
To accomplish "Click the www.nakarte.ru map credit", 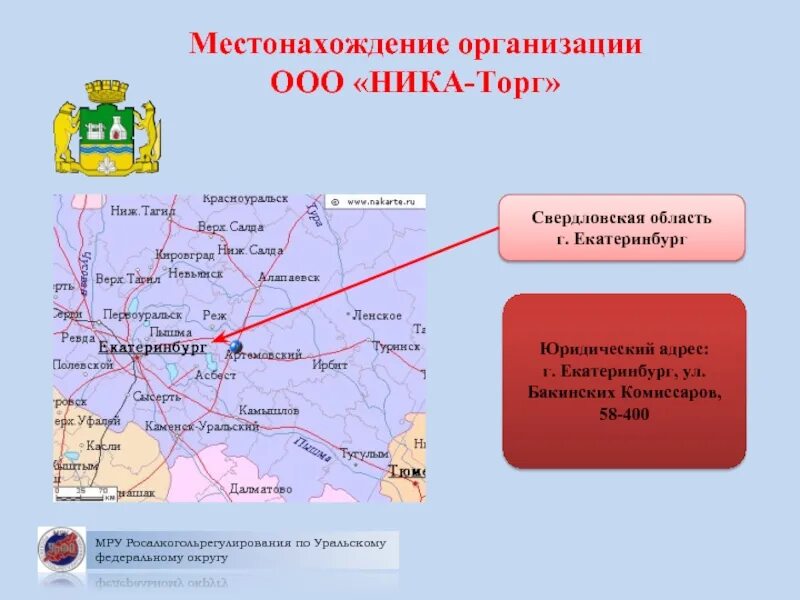I will [376, 202].
